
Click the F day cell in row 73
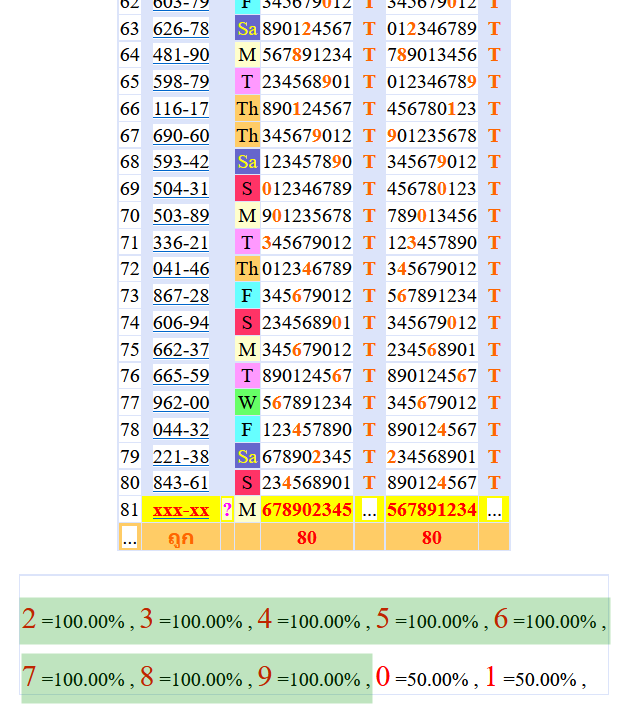tap(247, 296)
